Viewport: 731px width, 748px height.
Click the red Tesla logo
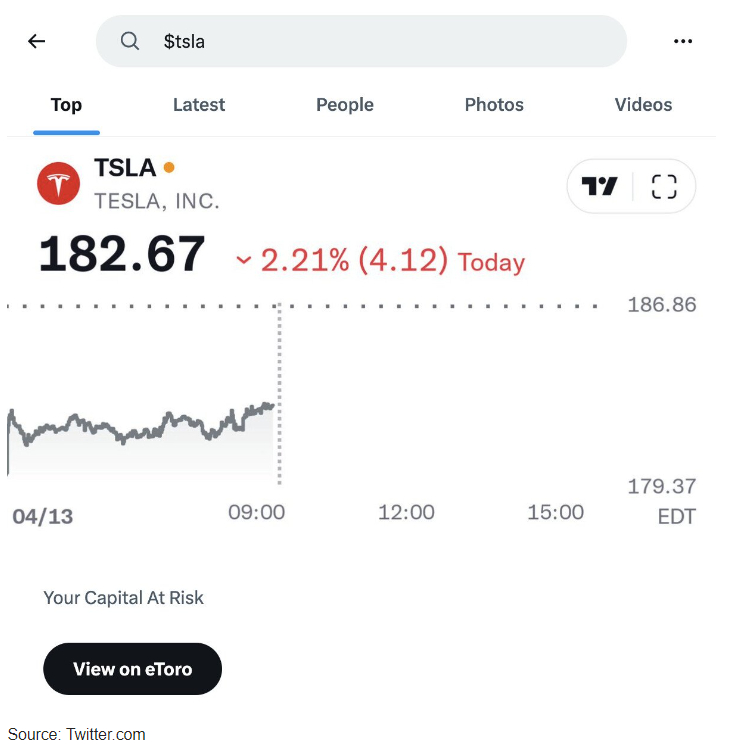[59, 184]
